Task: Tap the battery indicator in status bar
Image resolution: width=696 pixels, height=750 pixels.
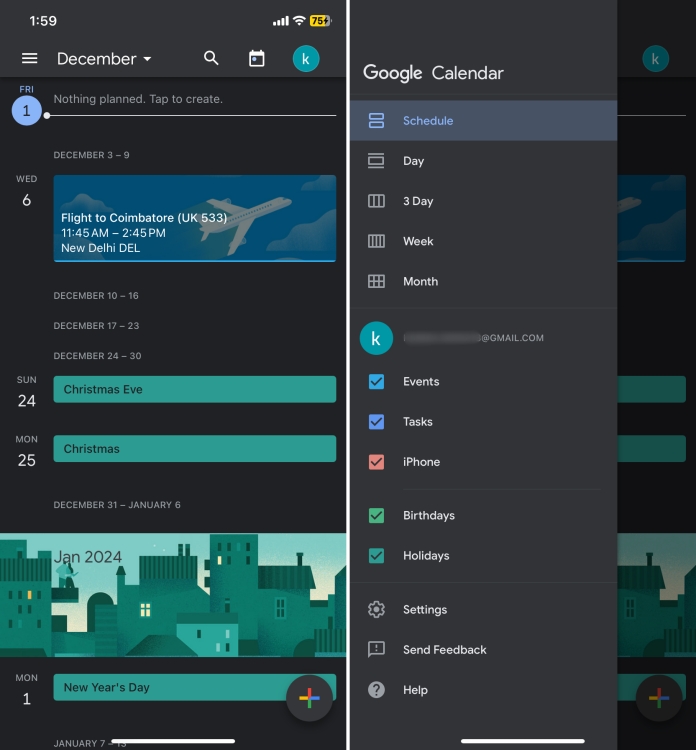Action: pos(320,21)
